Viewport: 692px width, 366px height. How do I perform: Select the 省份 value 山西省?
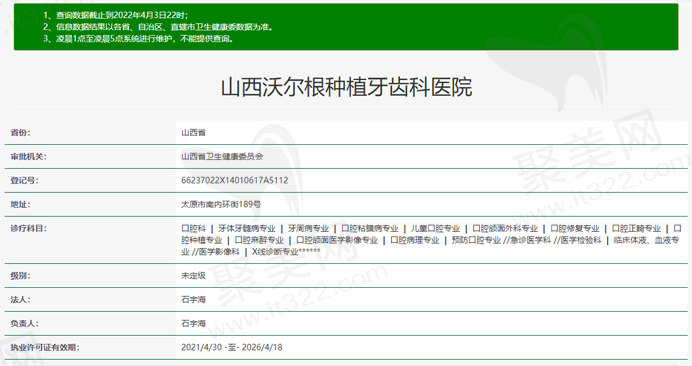(x=193, y=132)
